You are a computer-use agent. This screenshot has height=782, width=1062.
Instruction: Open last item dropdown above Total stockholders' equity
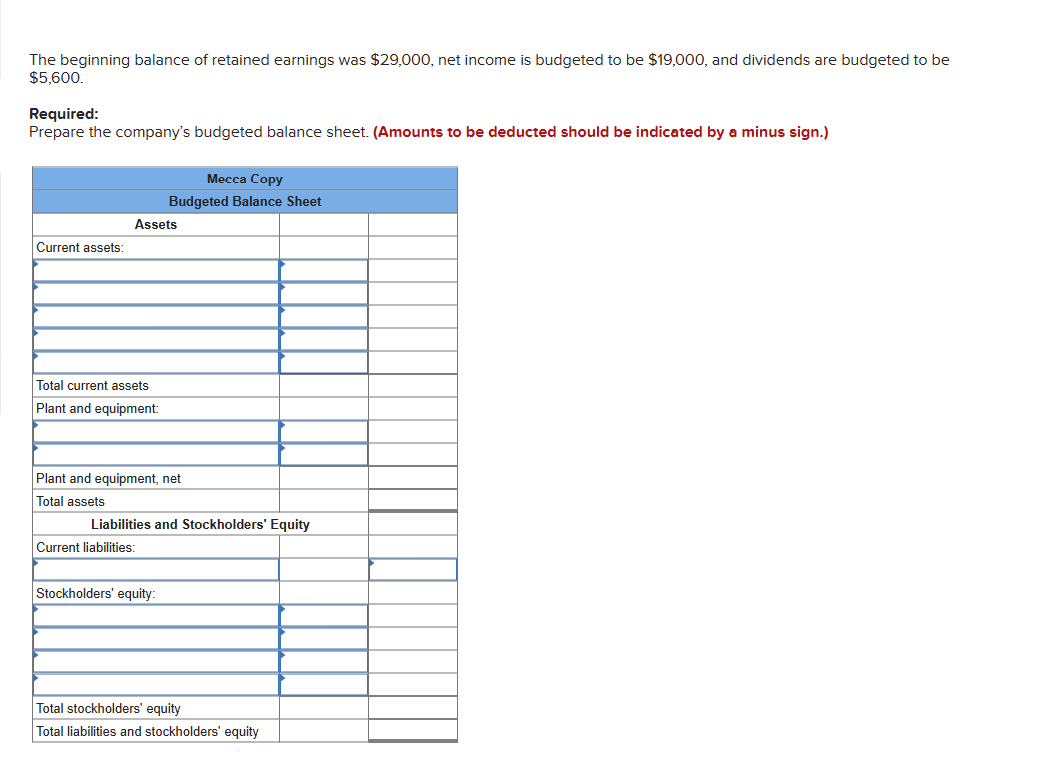click(156, 685)
